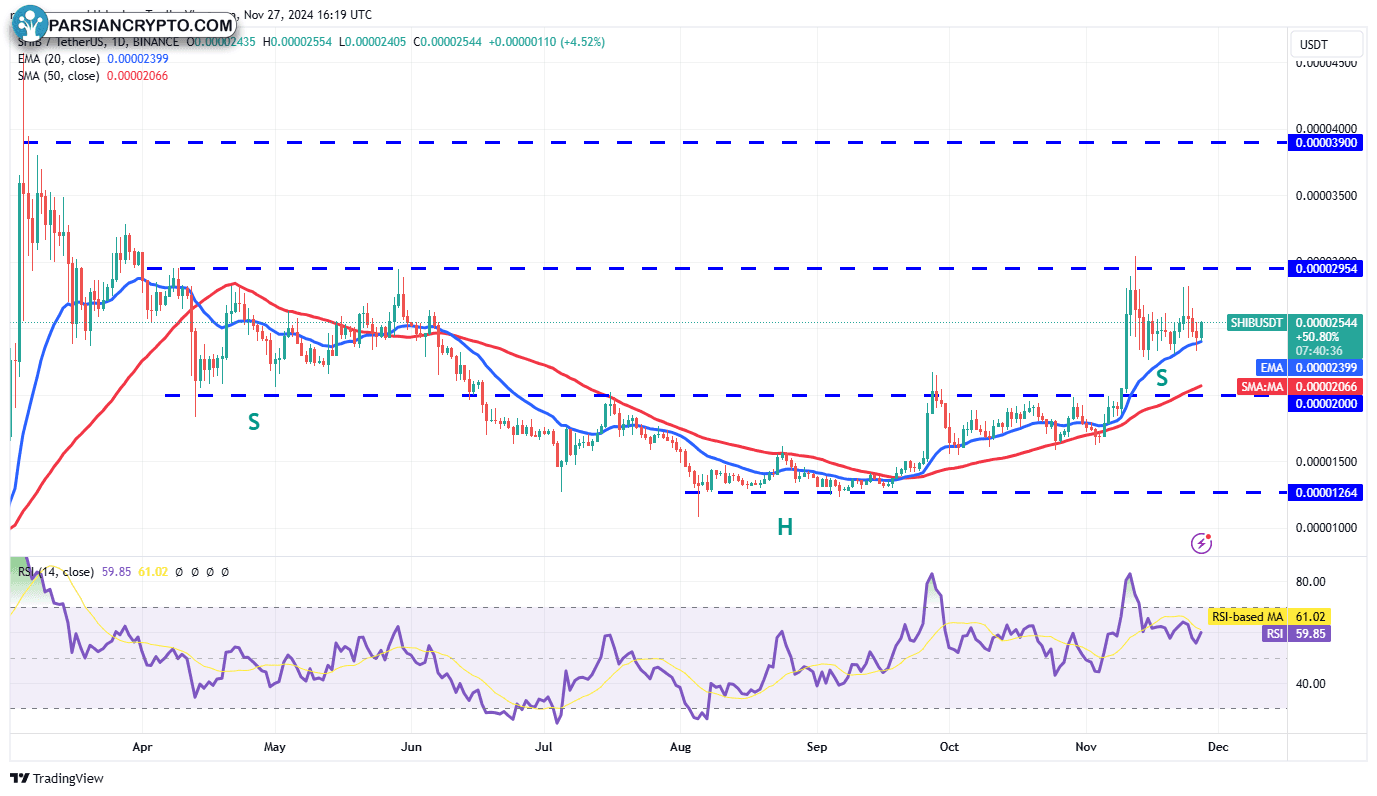Image resolution: width=1377 pixels, height=796 pixels.
Task: Click the 0.00002000 level price label
Action: point(1325,403)
